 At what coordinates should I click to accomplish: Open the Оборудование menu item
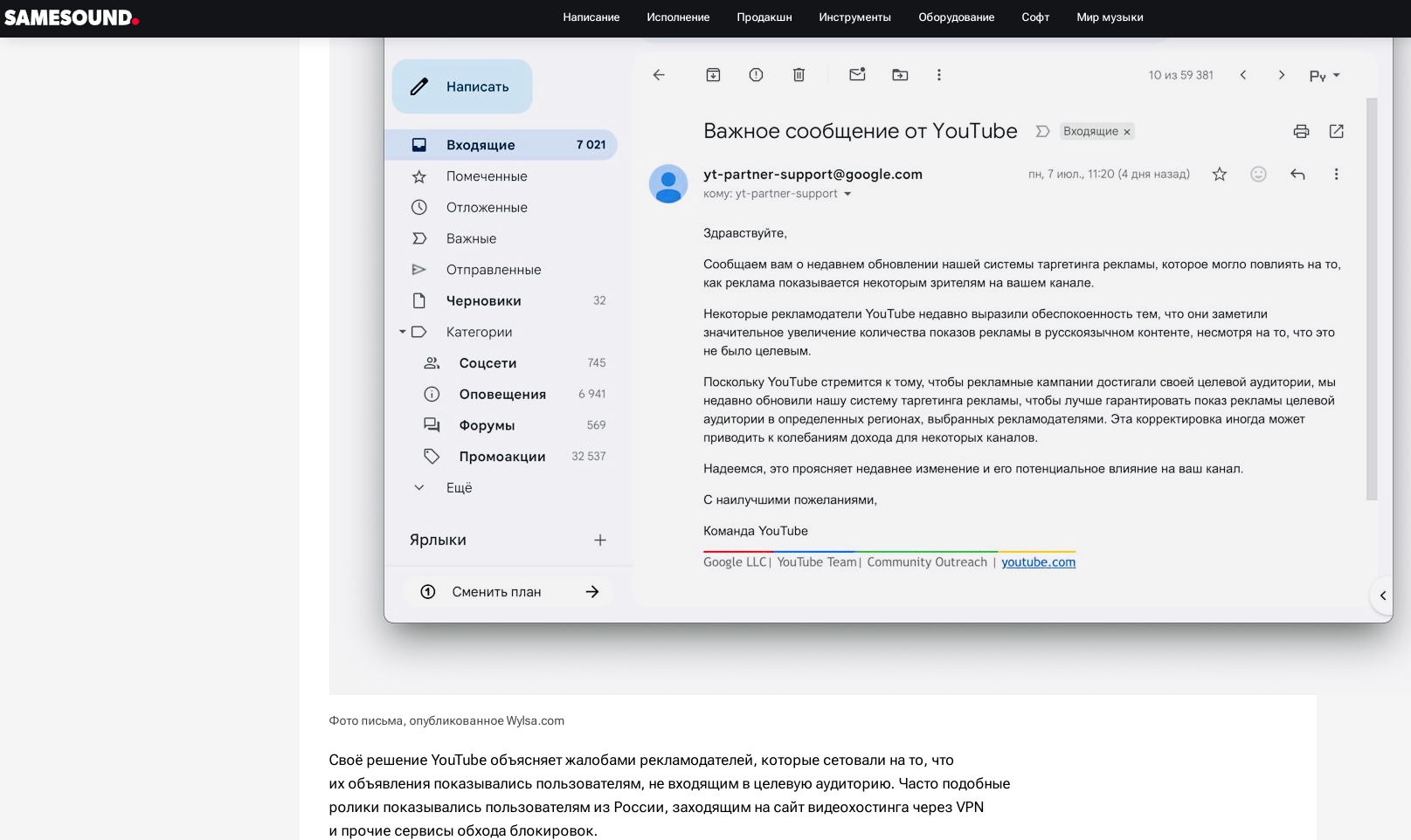tap(957, 17)
